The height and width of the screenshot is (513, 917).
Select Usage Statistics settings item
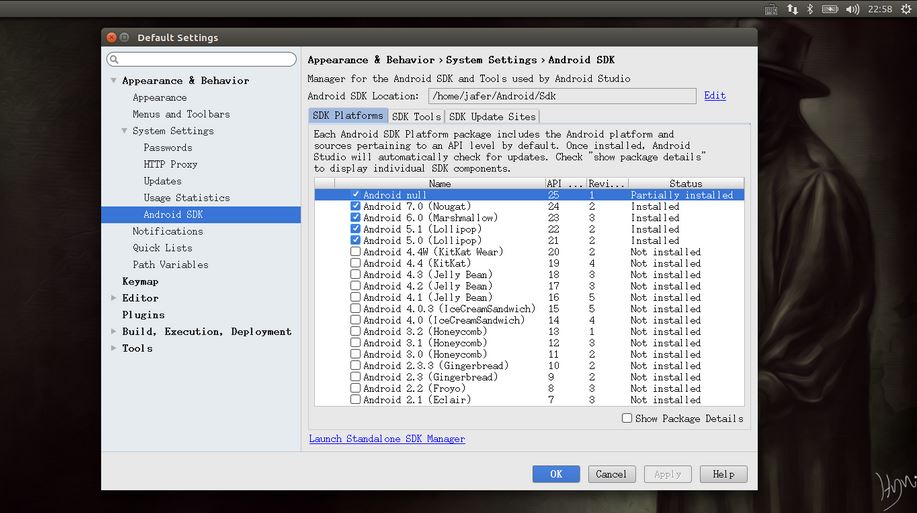(x=187, y=198)
